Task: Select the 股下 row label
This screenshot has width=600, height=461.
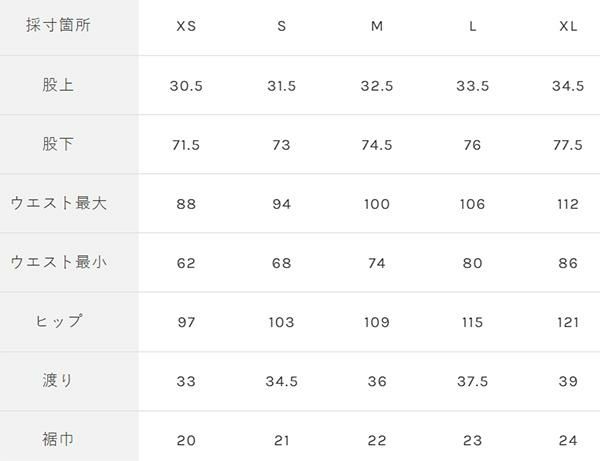Action: pos(57,145)
